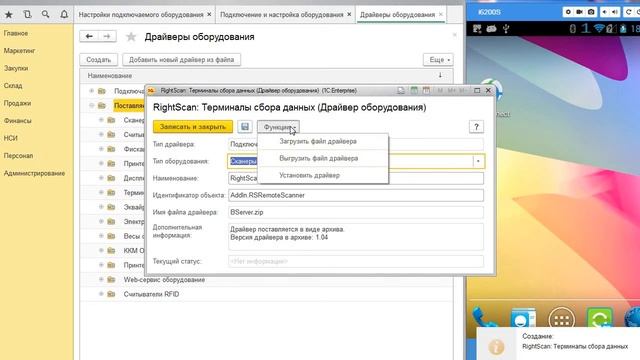Open help question mark button in dialog
This screenshot has width=640, height=360.
point(476,127)
